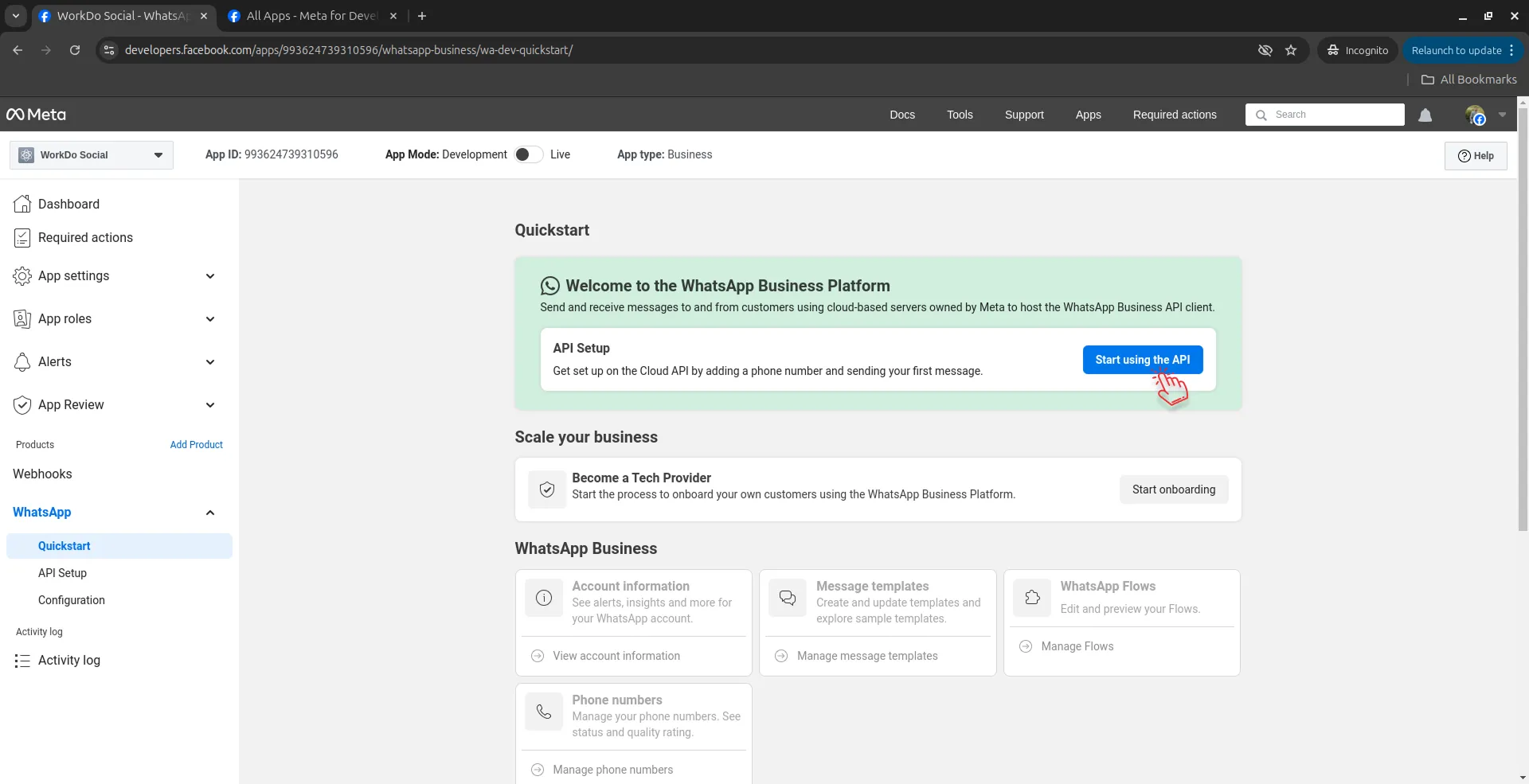
Task: Click the Add Product link
Action: coord(196,445)
